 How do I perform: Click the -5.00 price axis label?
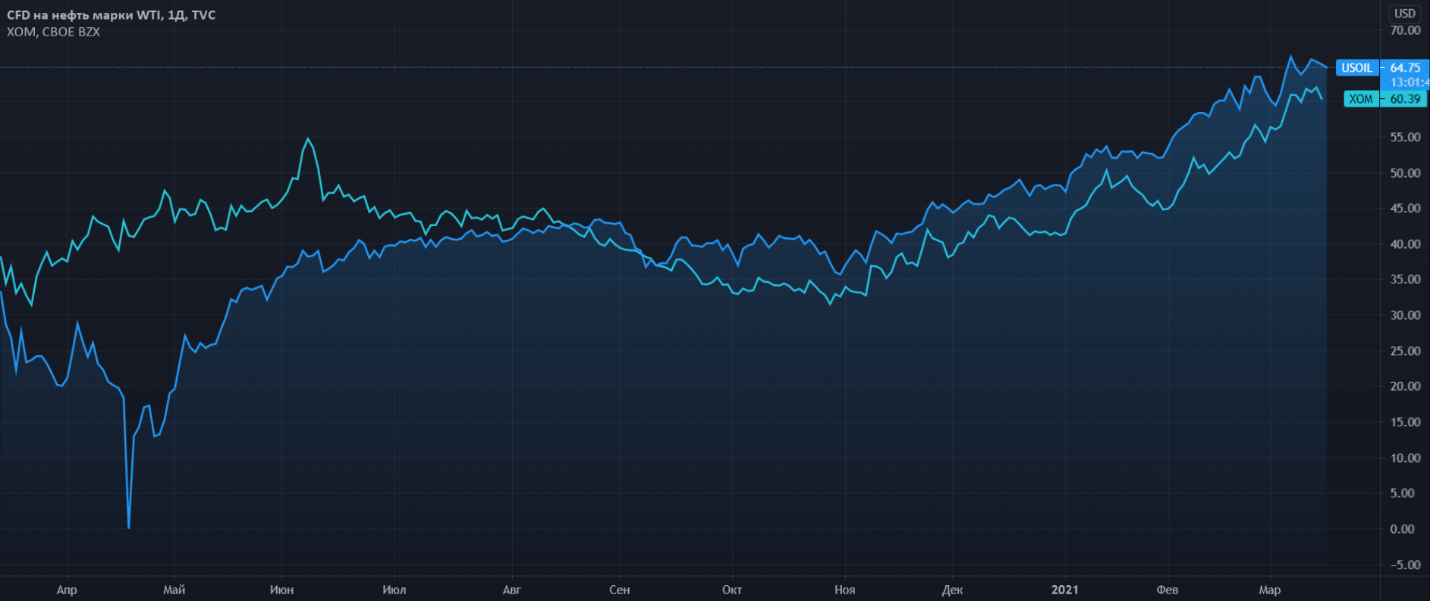[x=1405, y=565]
